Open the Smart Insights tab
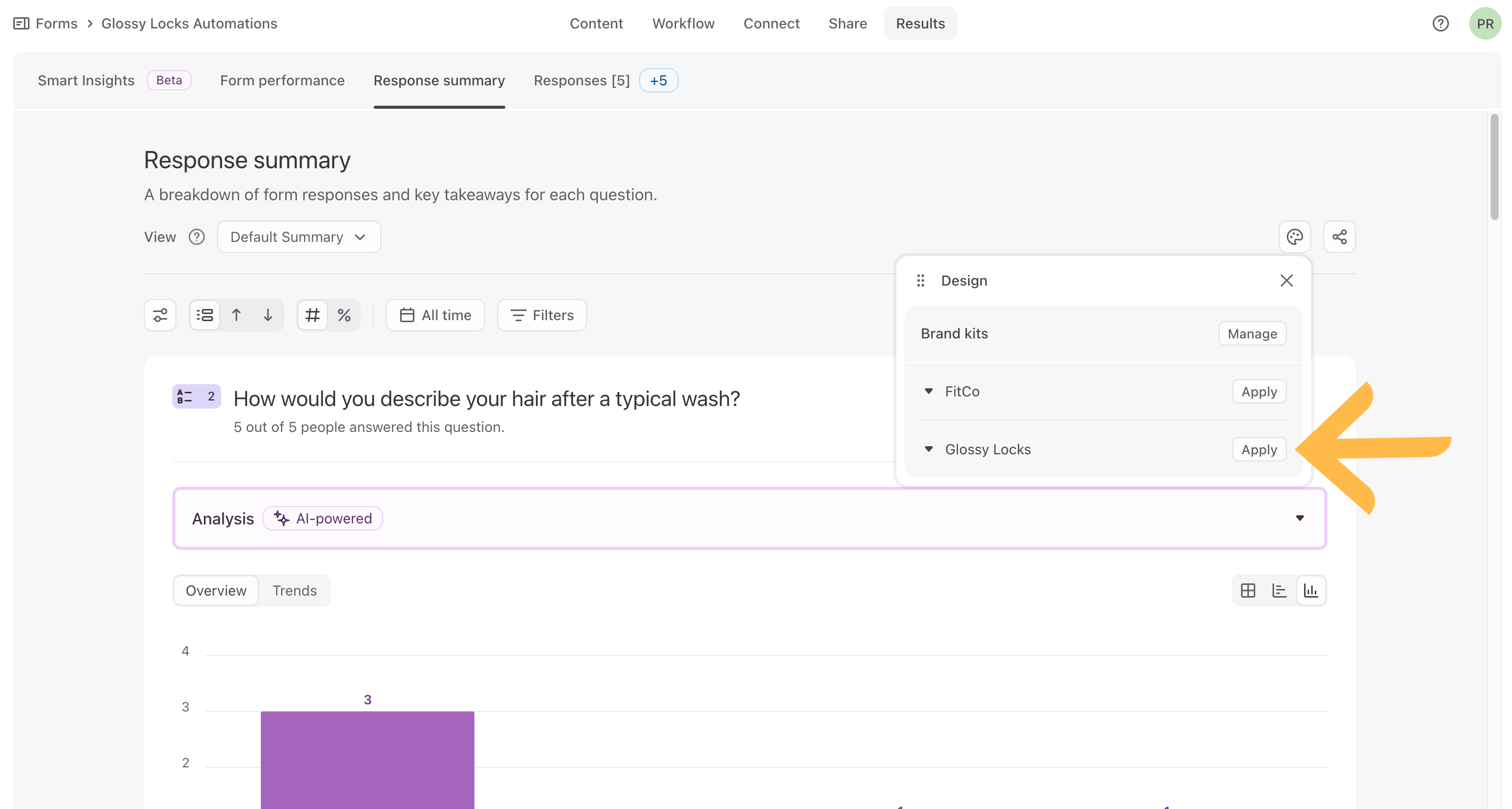Image resolution: width=1512 pixels, height=809 pixels. pyautogui.click(x=86, y=80)
